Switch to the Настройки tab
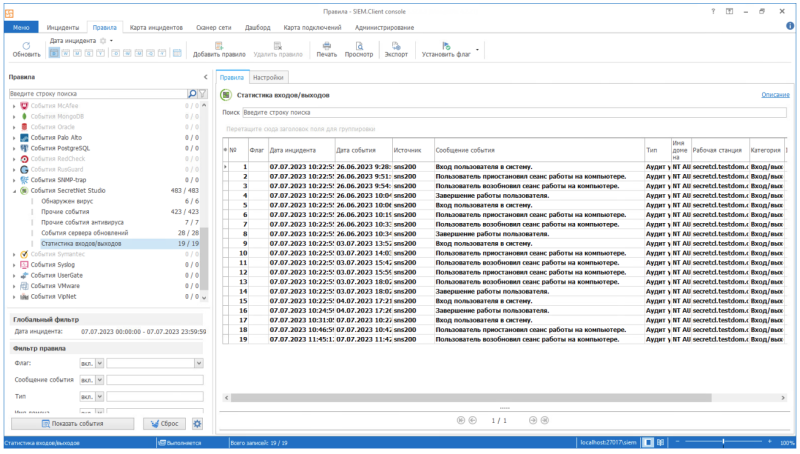 [268, 78]
